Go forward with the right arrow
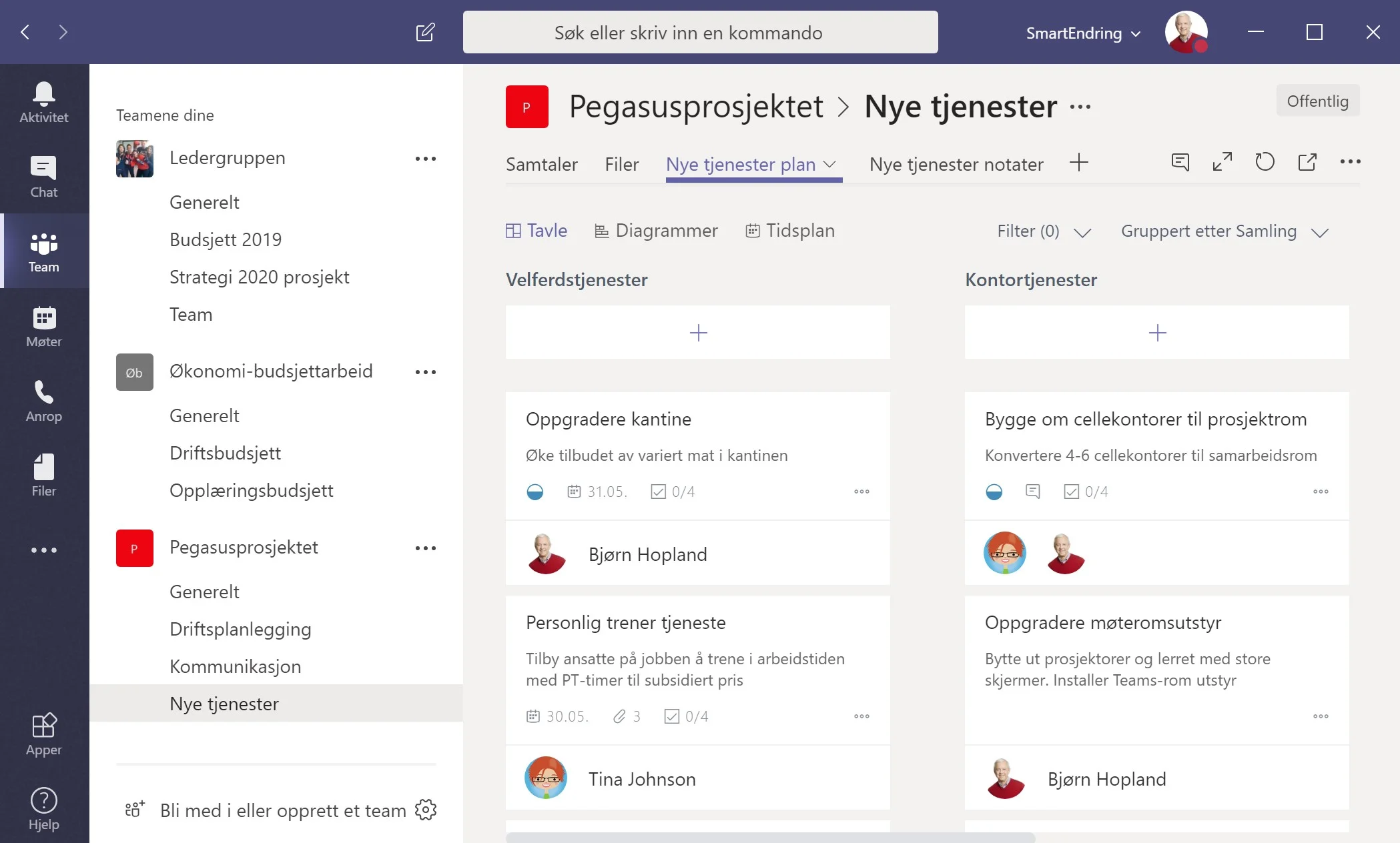Screen dimensions: 1400x843 [x=63, y=32]
